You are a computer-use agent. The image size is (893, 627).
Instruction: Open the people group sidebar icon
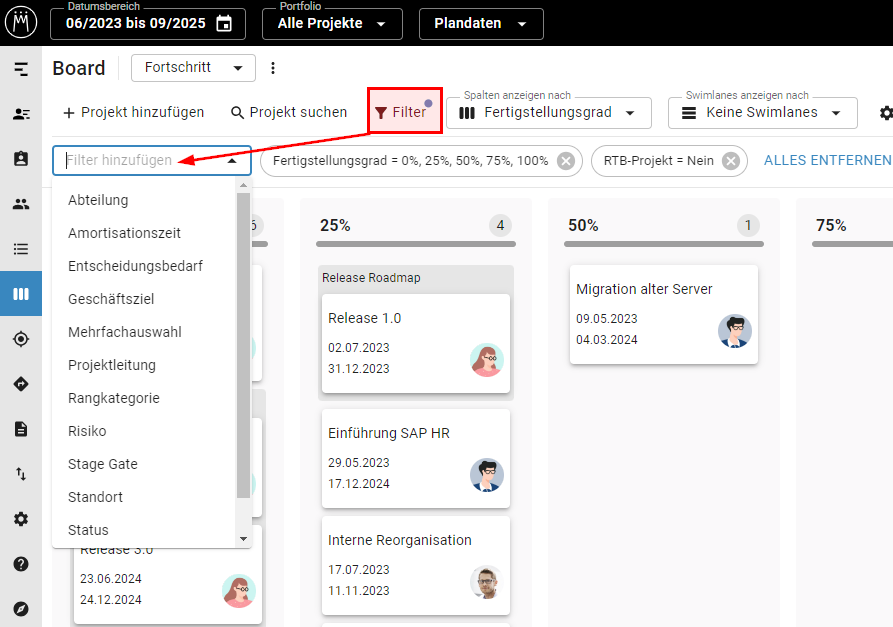click(x=21, y=204)
